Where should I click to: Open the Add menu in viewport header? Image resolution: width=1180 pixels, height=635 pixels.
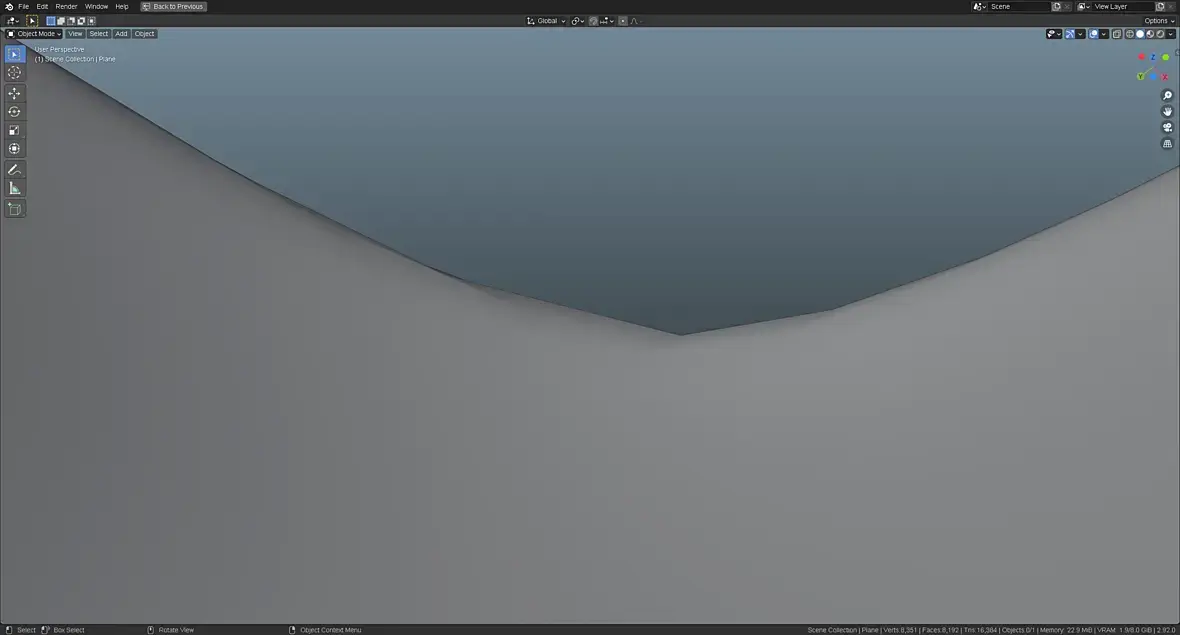pyautogui.click(x=121, y=34)
